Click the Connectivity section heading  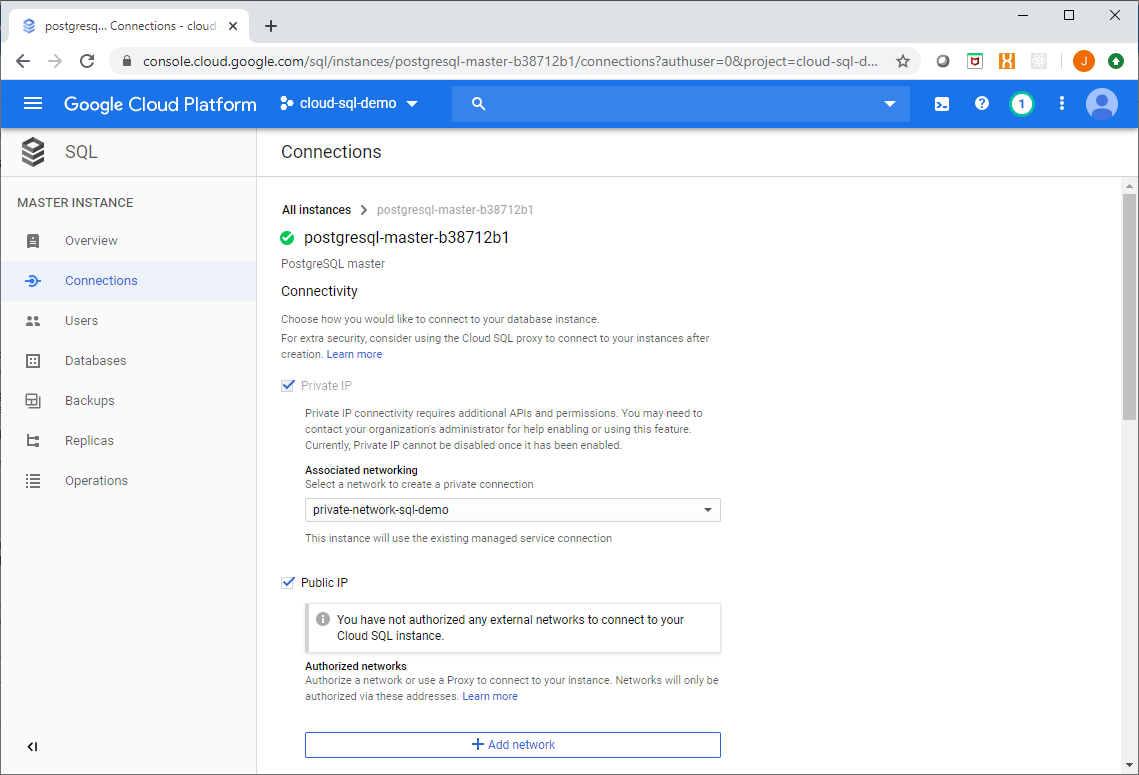coord(320,291)
